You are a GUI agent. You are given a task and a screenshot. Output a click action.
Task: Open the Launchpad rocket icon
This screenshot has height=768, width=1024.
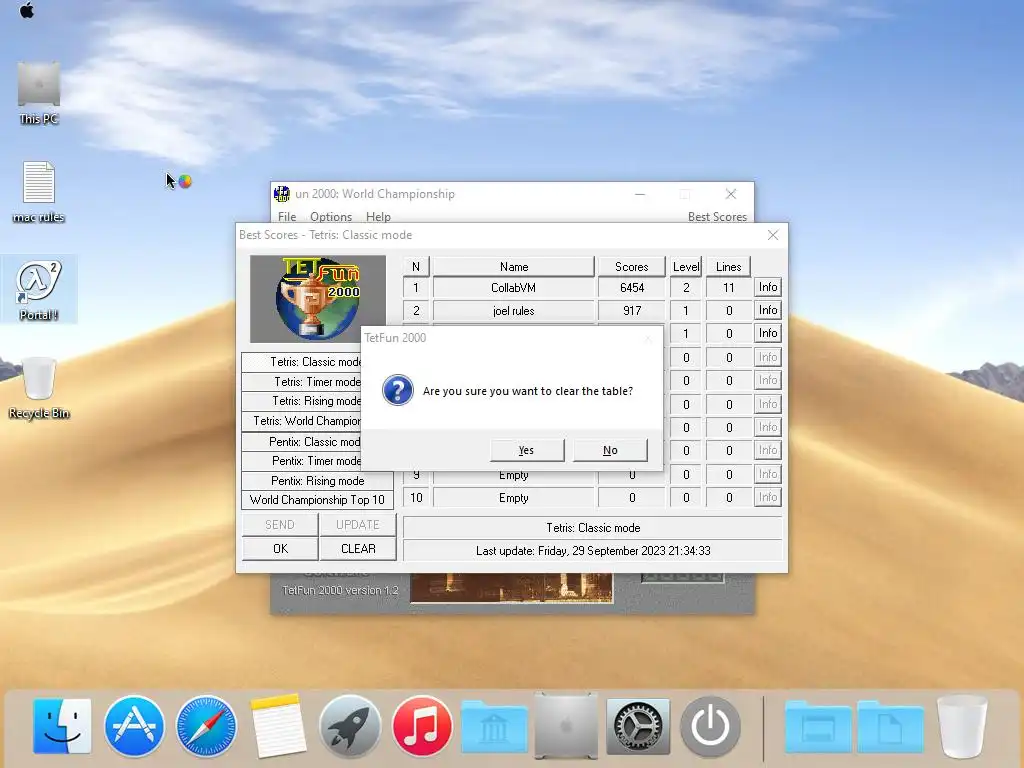tap(350, 726)
